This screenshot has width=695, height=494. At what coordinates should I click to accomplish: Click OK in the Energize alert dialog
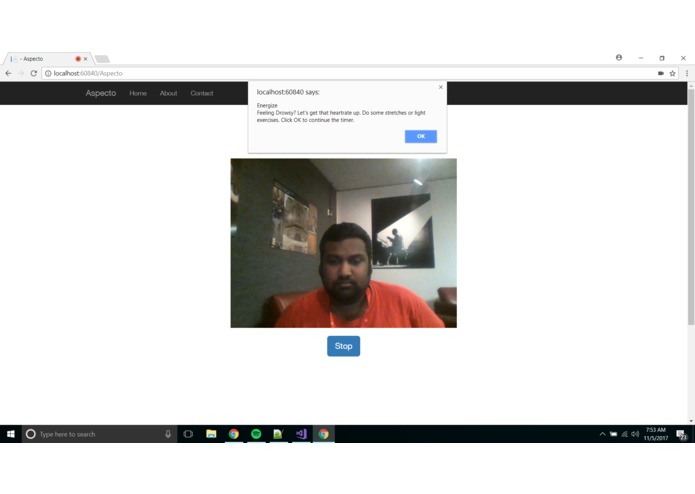pyautogui.click(x=421, y=136)
